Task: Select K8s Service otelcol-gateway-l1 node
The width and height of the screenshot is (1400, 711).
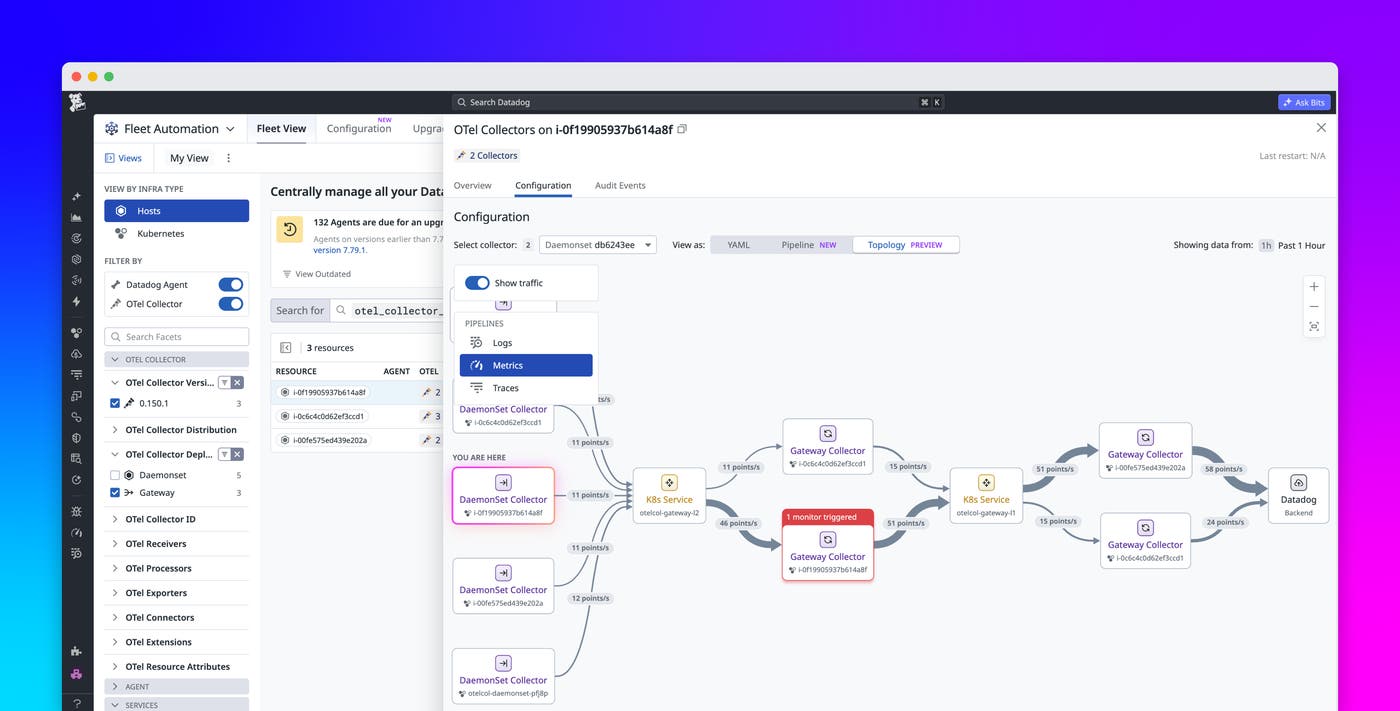Action: tap(986, 496)
